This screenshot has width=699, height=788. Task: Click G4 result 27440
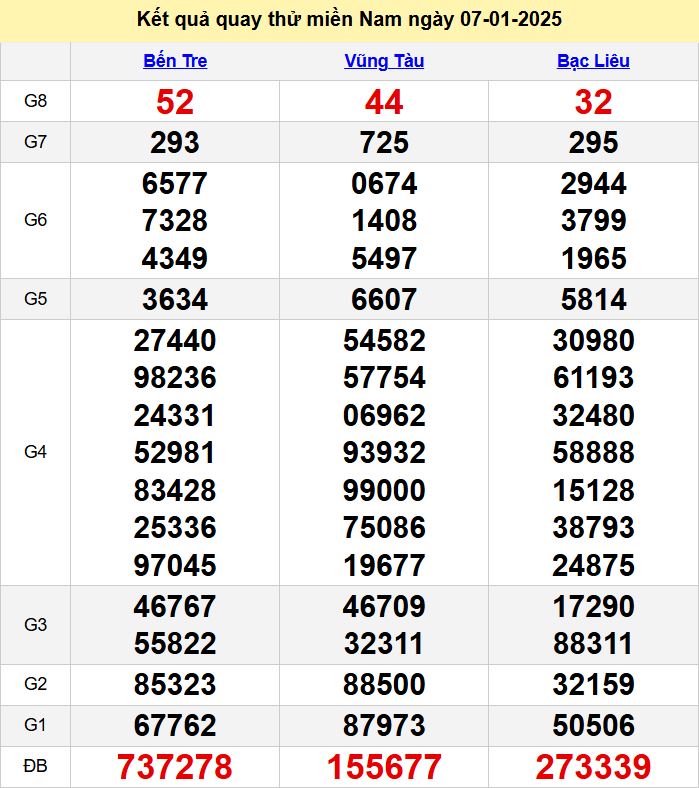click(175, 341)
